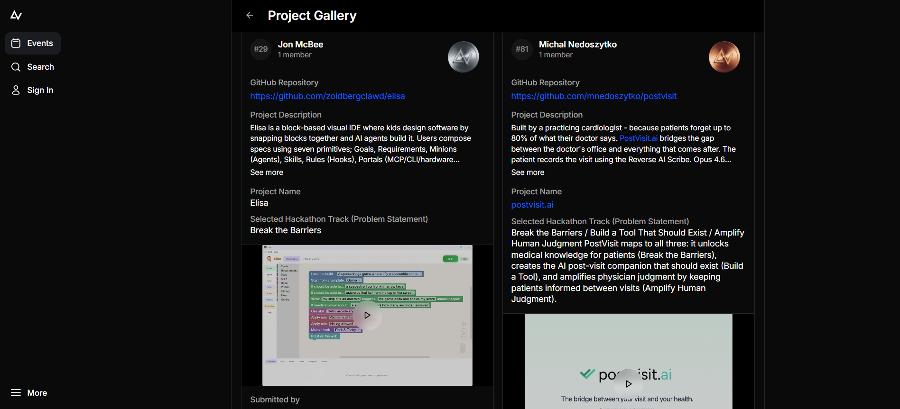Select Michal Nedoszytko's name heading
900x409 pixels.
[579, 44]
